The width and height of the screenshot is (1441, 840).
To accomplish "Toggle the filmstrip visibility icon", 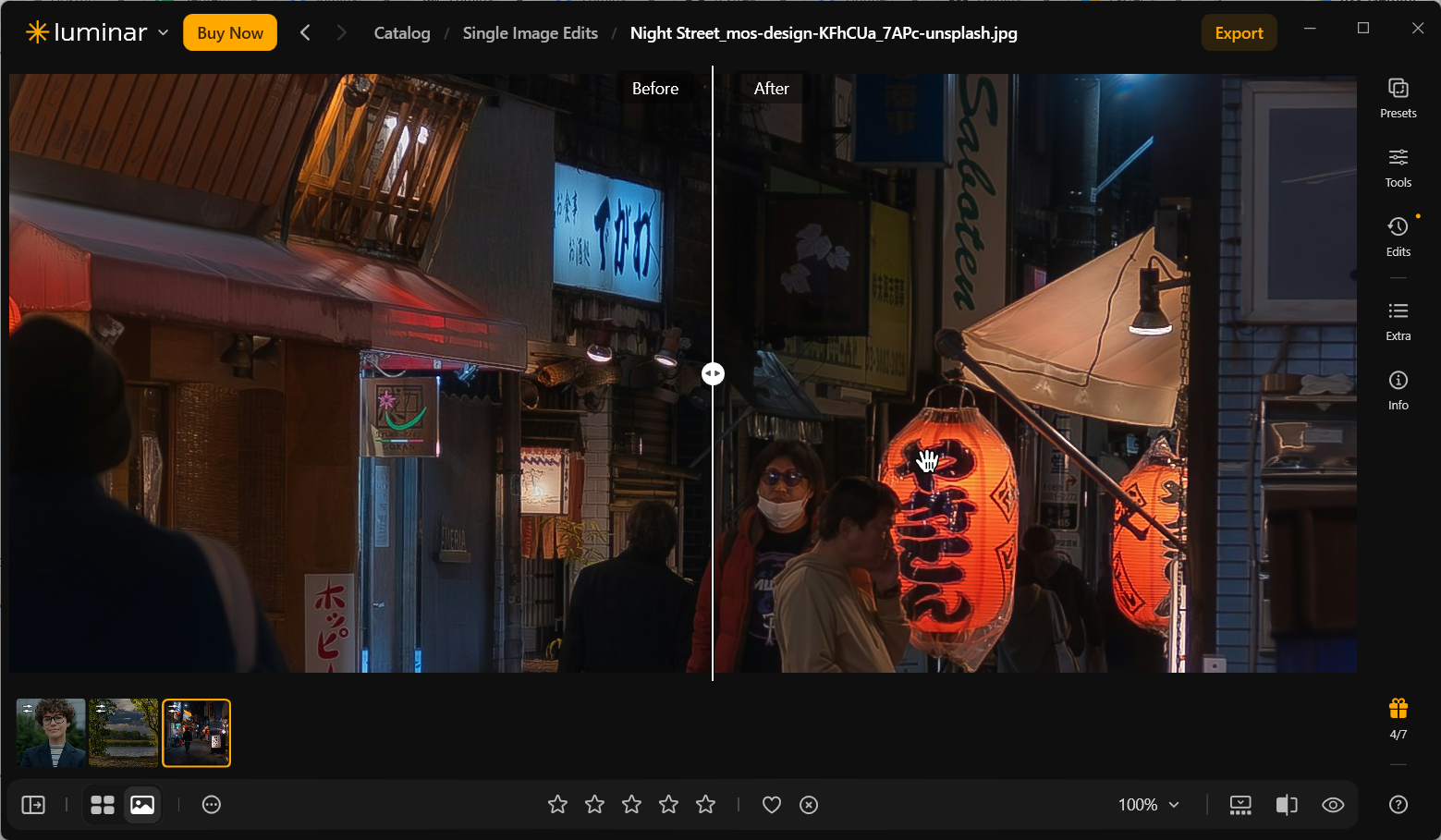I will click(x=1240, y=805).
